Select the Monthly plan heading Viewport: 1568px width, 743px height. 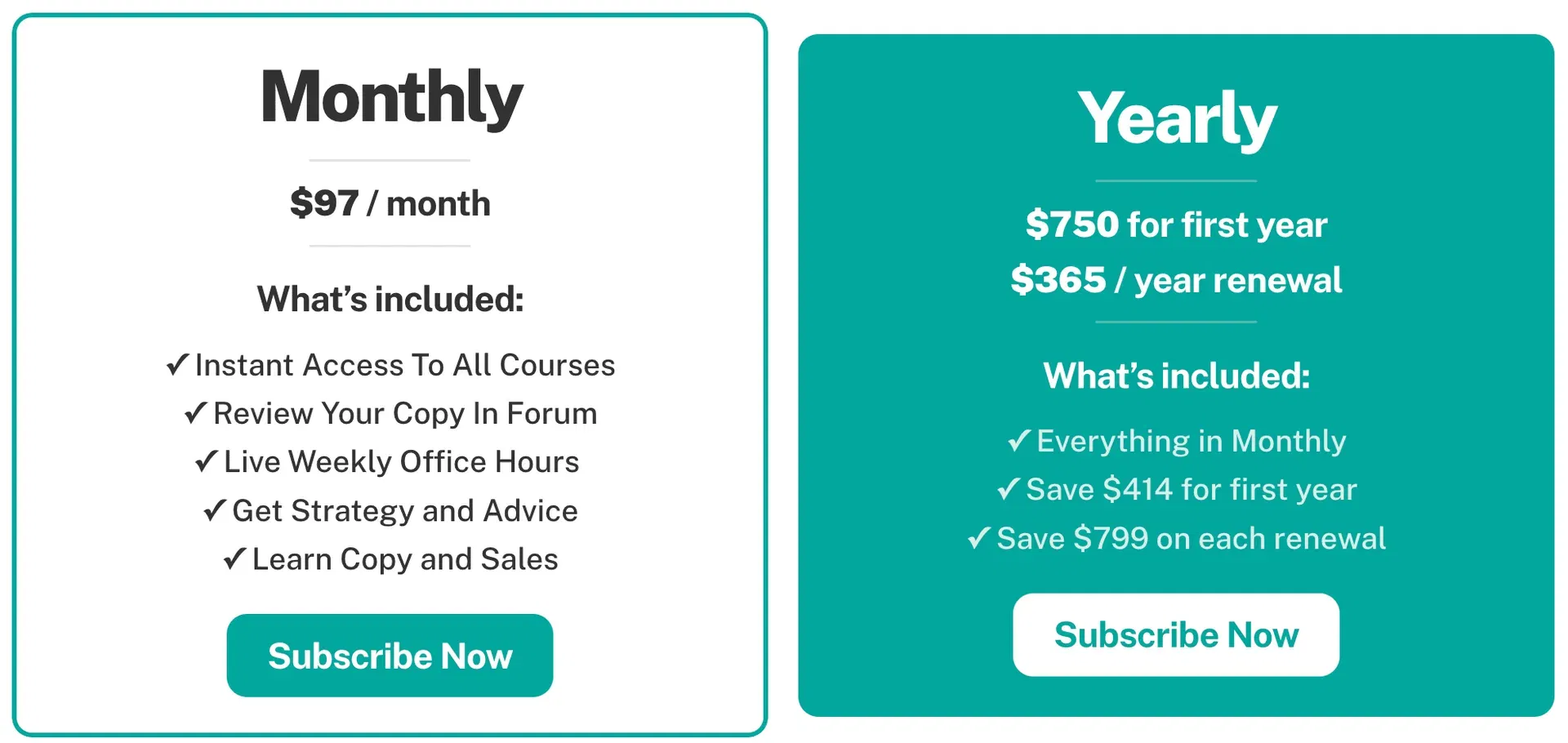[x=391, y=97]
